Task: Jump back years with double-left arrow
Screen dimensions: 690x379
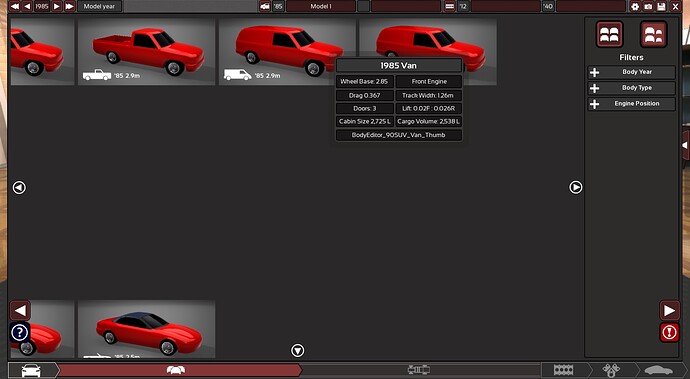Action: [15, 6]
